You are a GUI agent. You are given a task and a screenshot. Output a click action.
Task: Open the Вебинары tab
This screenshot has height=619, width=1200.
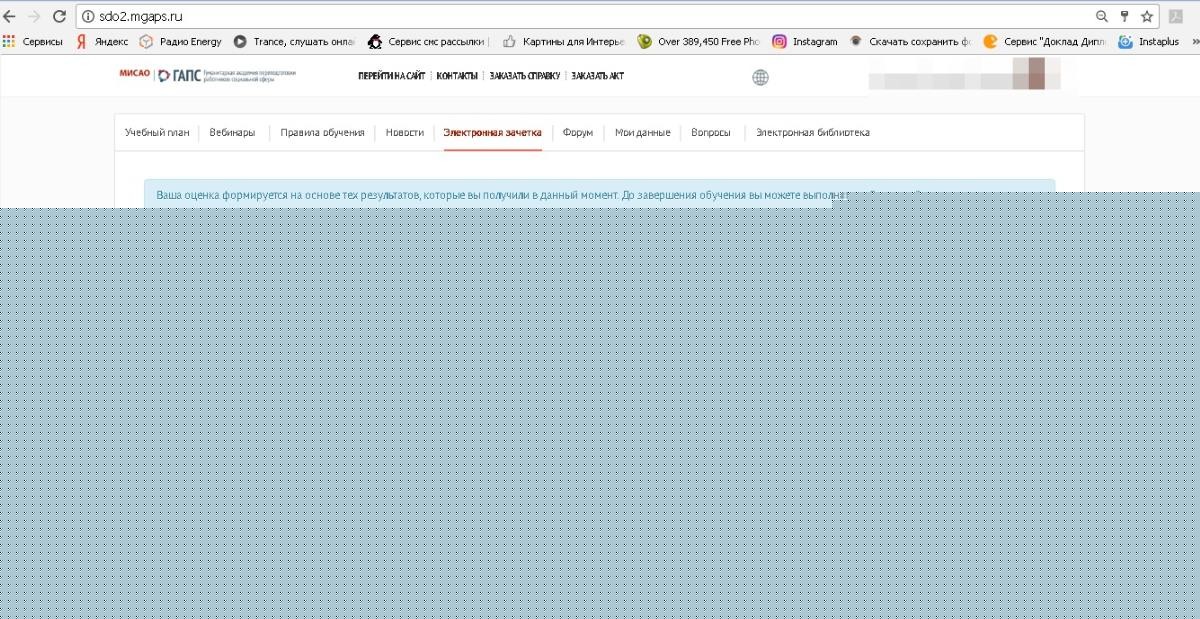pos(232,132)
